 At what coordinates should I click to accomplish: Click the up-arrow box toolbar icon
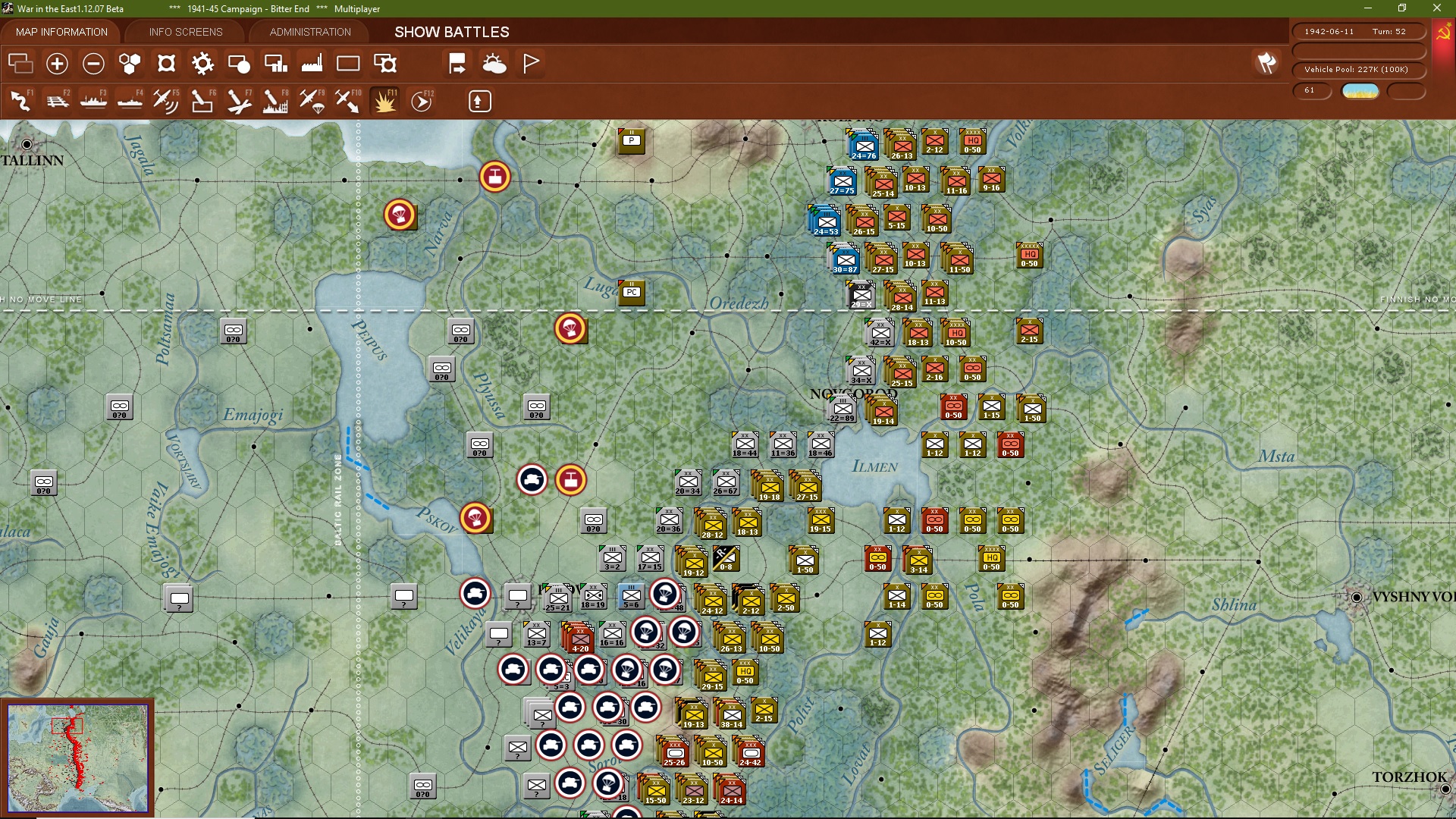click(479, 101)
